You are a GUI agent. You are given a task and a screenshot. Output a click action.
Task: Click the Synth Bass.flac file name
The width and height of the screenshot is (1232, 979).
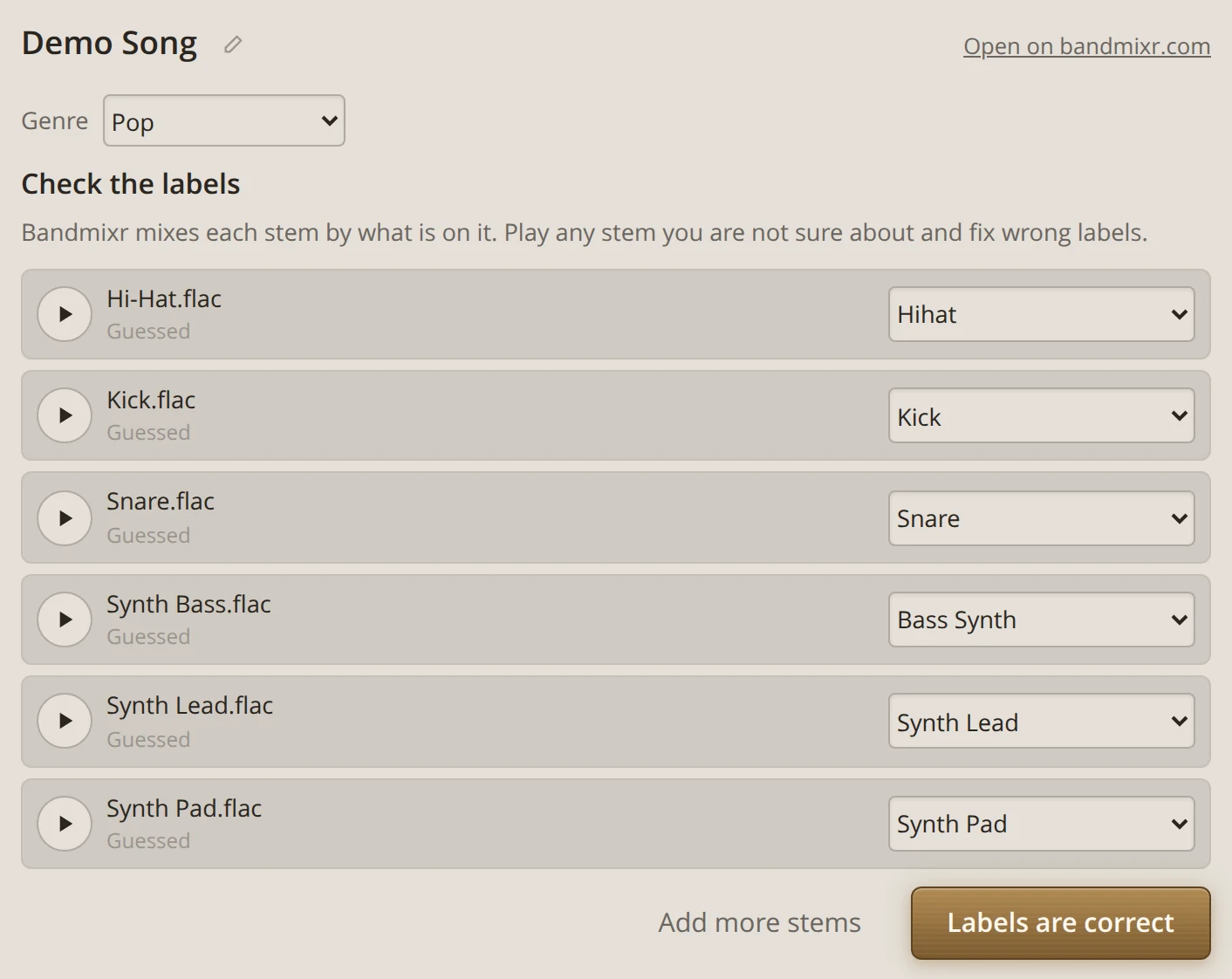click(188, 604)
